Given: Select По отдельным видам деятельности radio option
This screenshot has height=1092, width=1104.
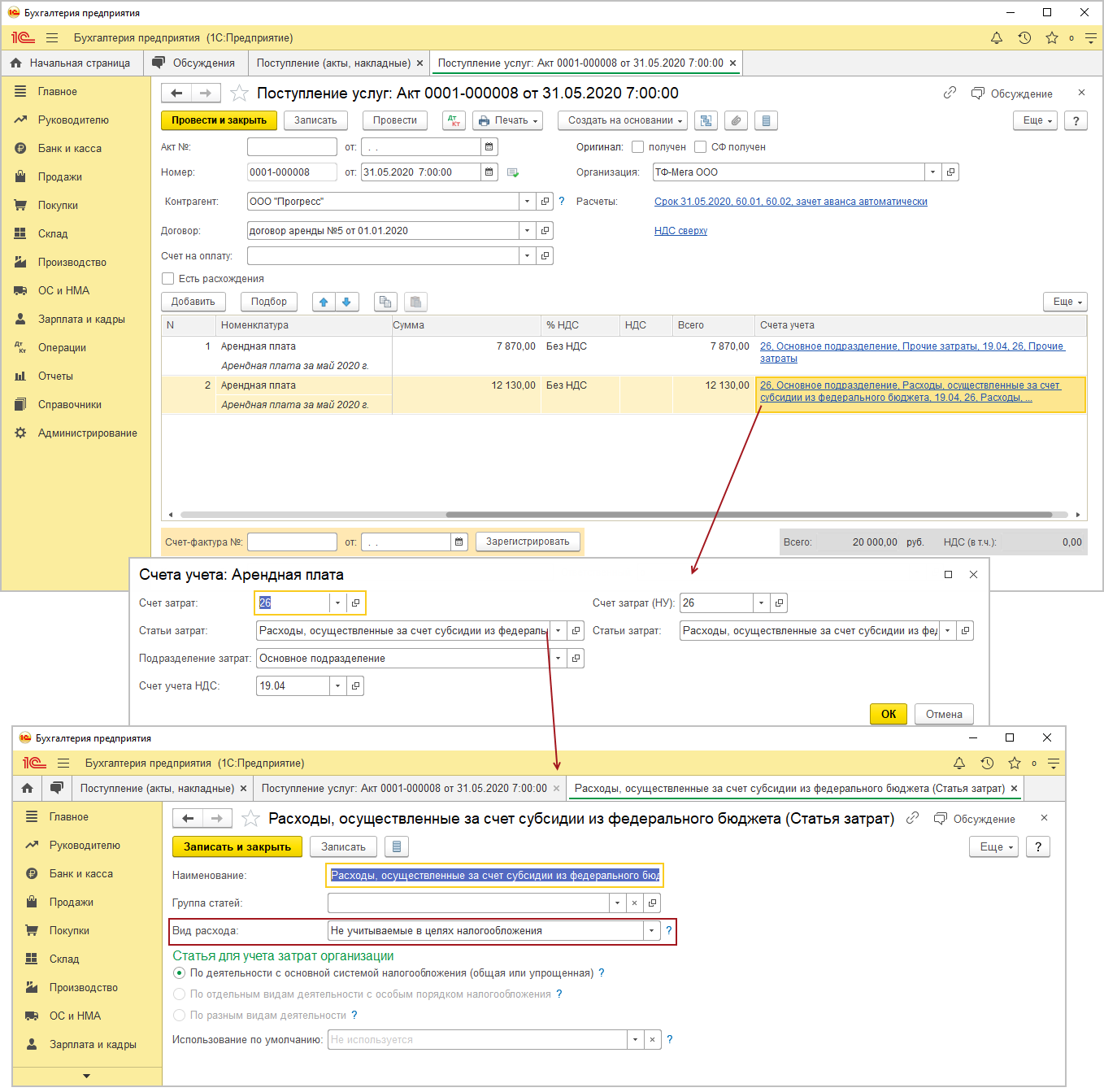Looking at the screenshot, I should click(180, 994).
